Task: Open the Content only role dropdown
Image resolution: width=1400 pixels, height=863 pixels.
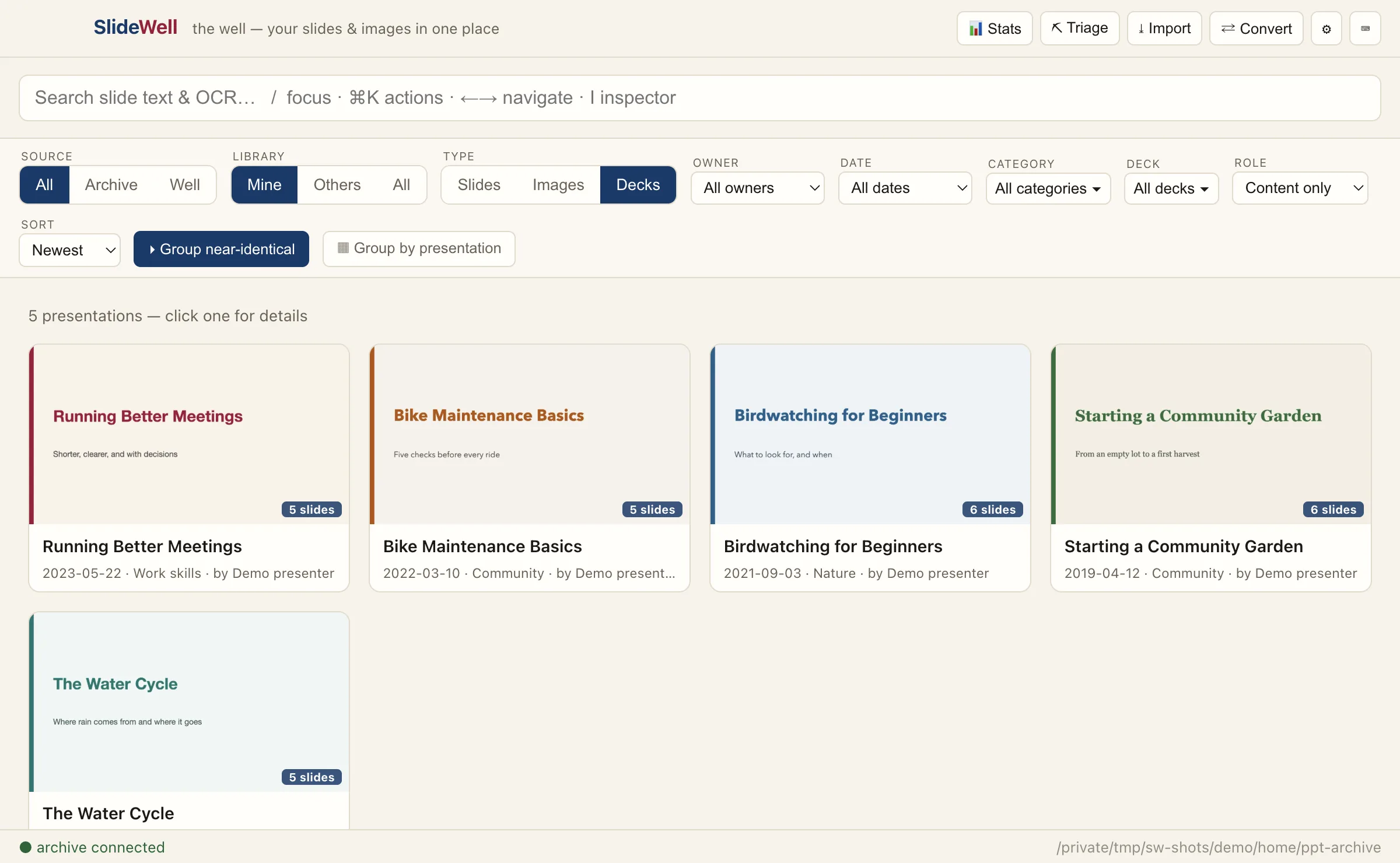Action: tap(1300, 188)
